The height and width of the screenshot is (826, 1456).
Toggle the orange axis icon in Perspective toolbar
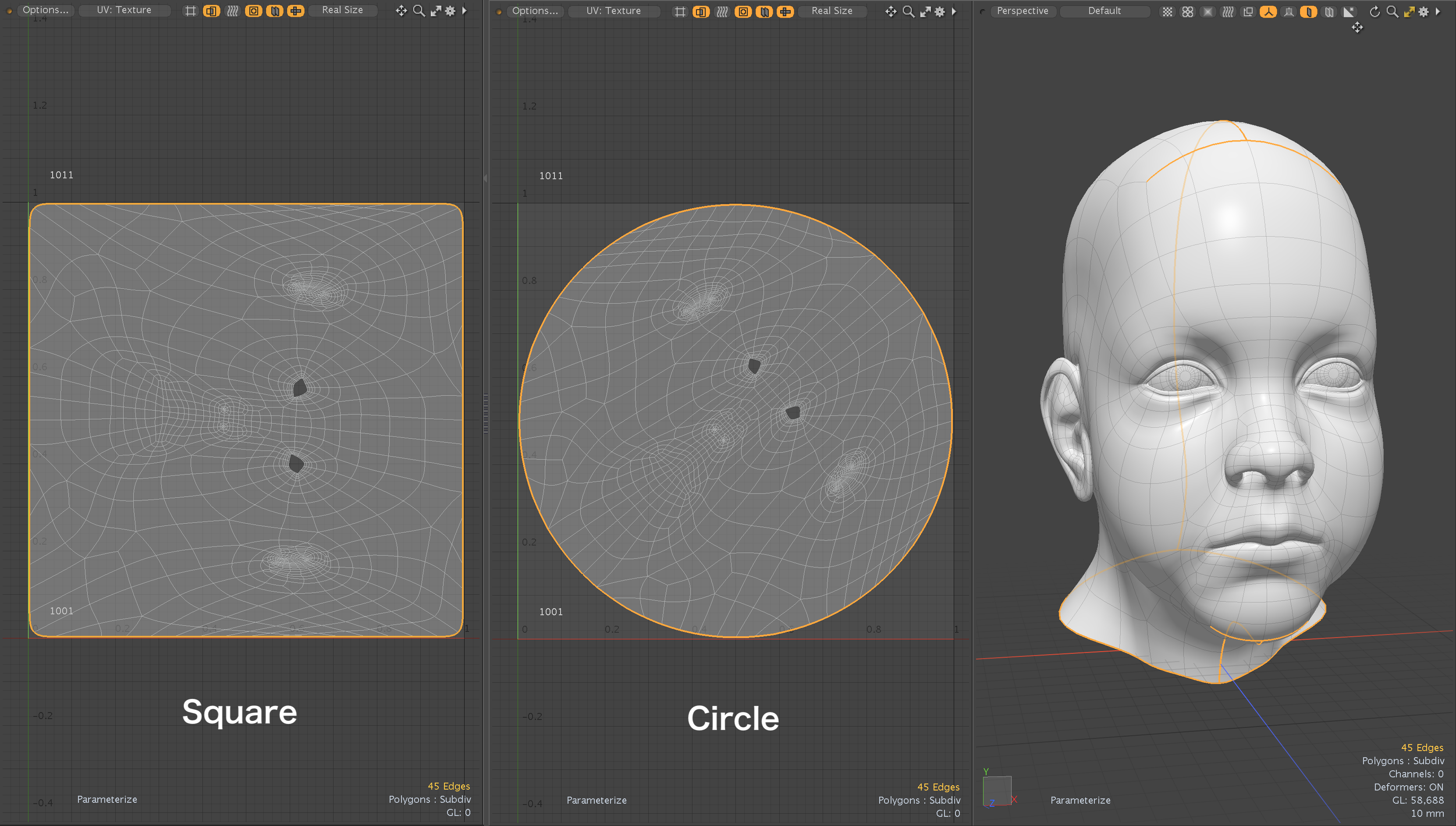click(x=1268, y=11)
